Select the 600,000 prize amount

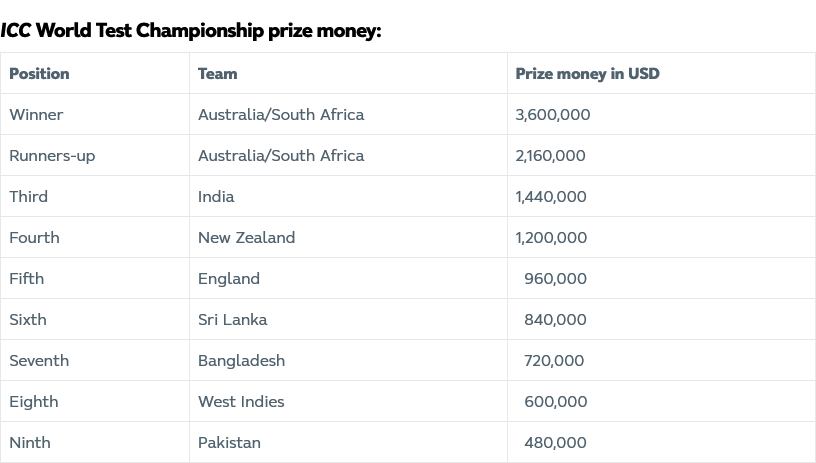pos(555,402)
